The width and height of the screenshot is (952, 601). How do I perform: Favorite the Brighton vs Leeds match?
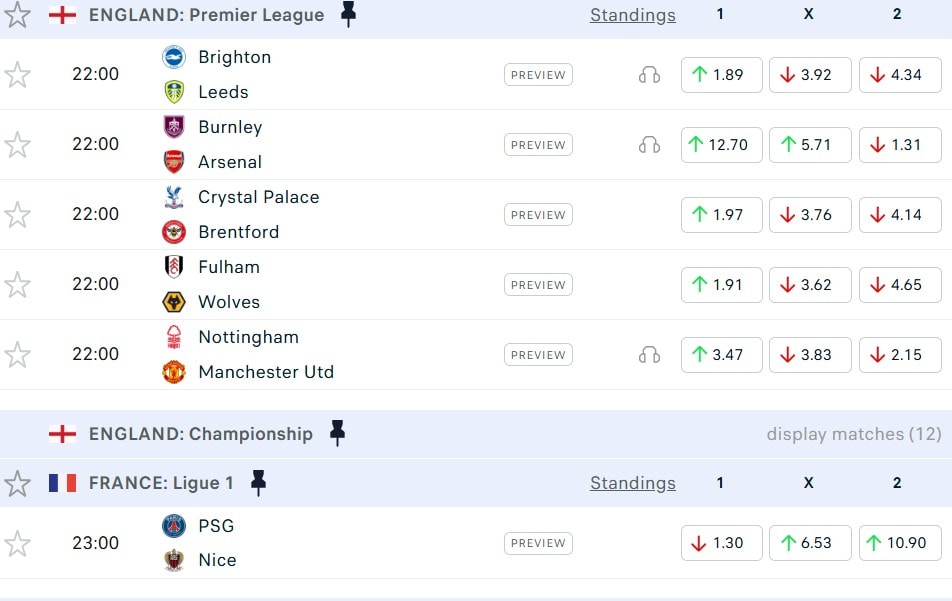coord(18,75)
